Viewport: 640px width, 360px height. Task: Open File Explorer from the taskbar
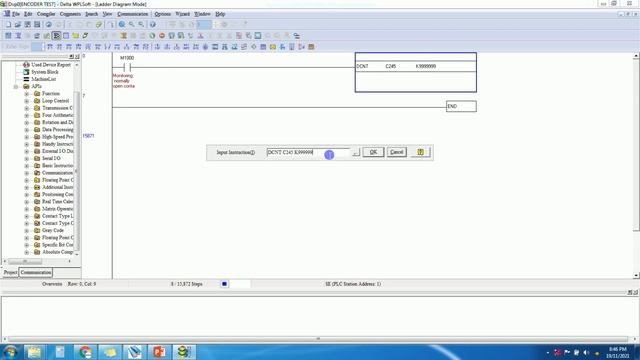(34, 352)
